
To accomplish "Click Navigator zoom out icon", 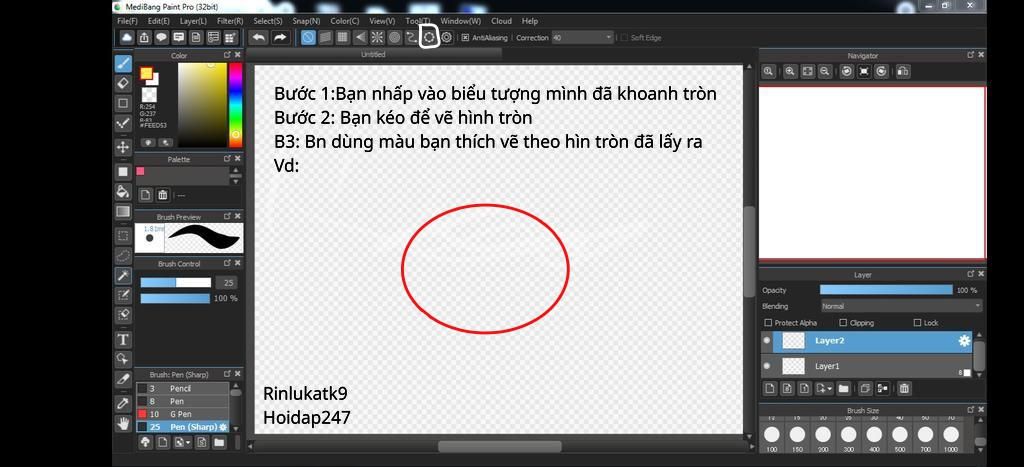I will tap(825, 71).
